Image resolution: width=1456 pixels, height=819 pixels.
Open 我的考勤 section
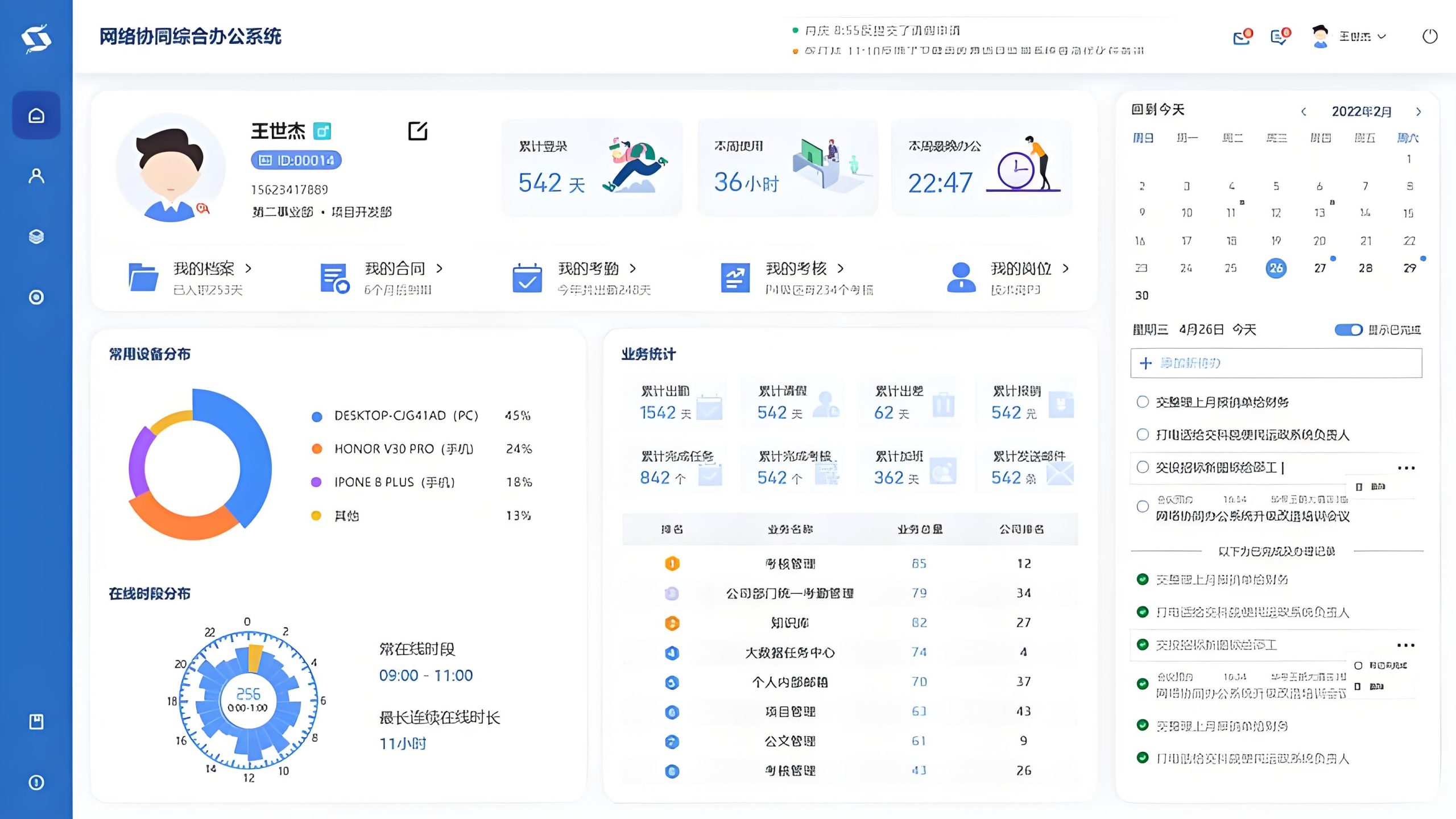click(588, 268)
